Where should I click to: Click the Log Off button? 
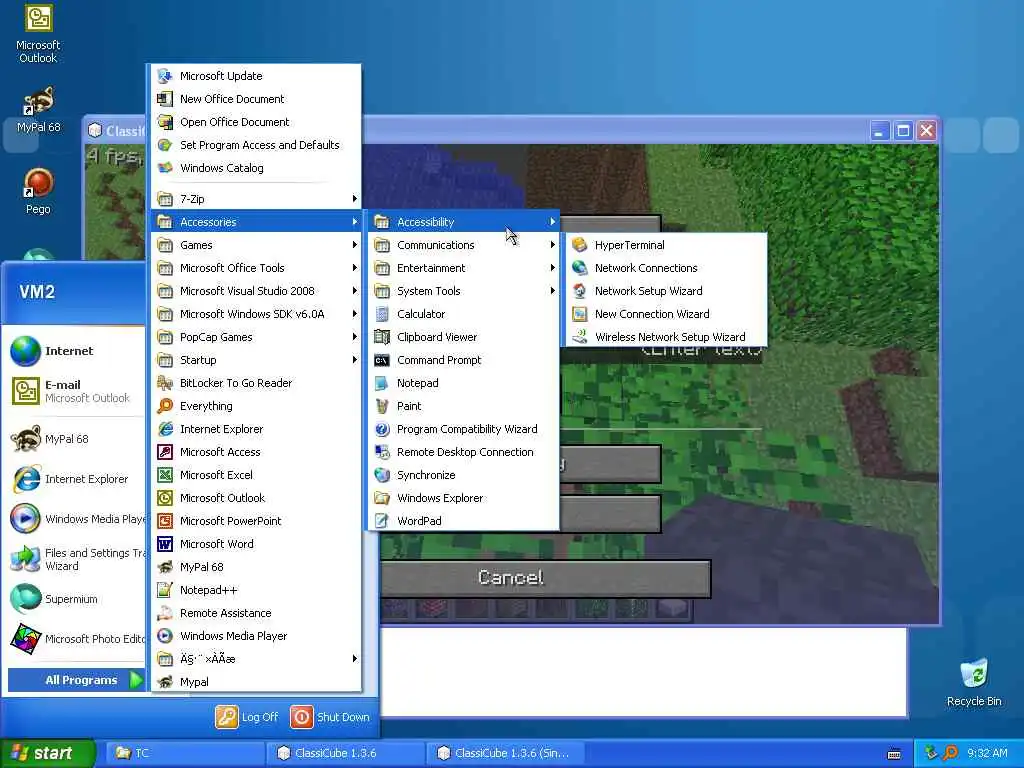[247, 717]
